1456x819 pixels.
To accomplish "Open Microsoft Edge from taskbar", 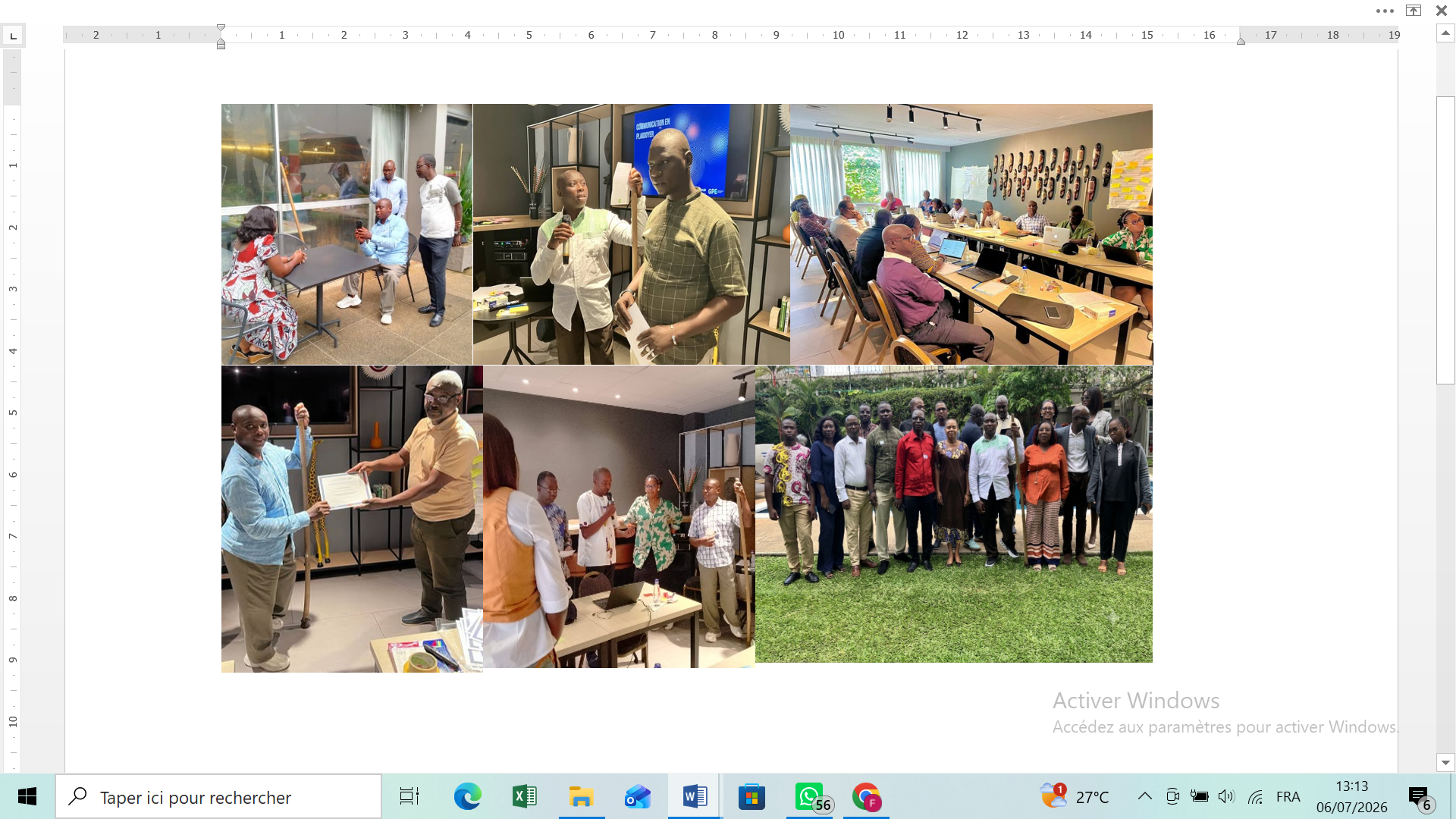I will pyautogui.click(x=467, y=797).
